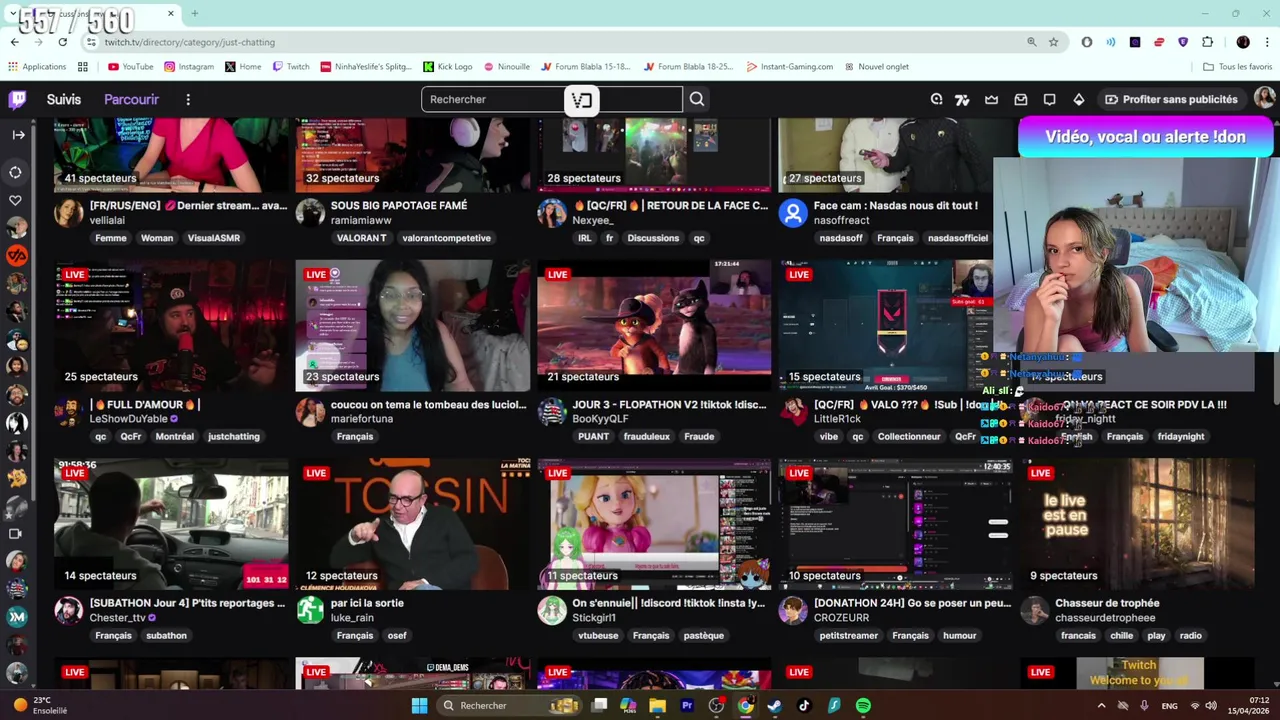Bookmark this page with star icon
This screenshot has height=720, width=1280.
[x=1053, y=42]
